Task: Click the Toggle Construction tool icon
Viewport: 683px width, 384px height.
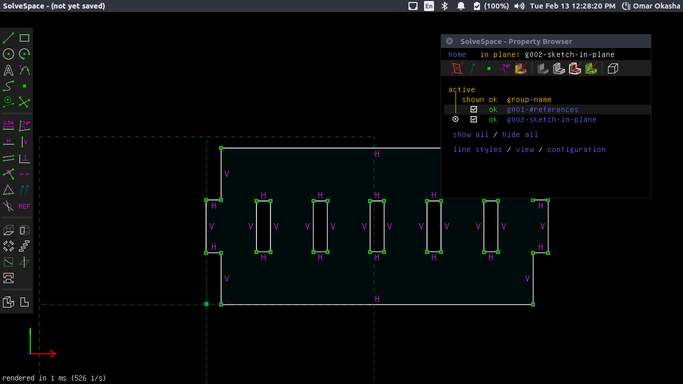Action: [8, 102]
